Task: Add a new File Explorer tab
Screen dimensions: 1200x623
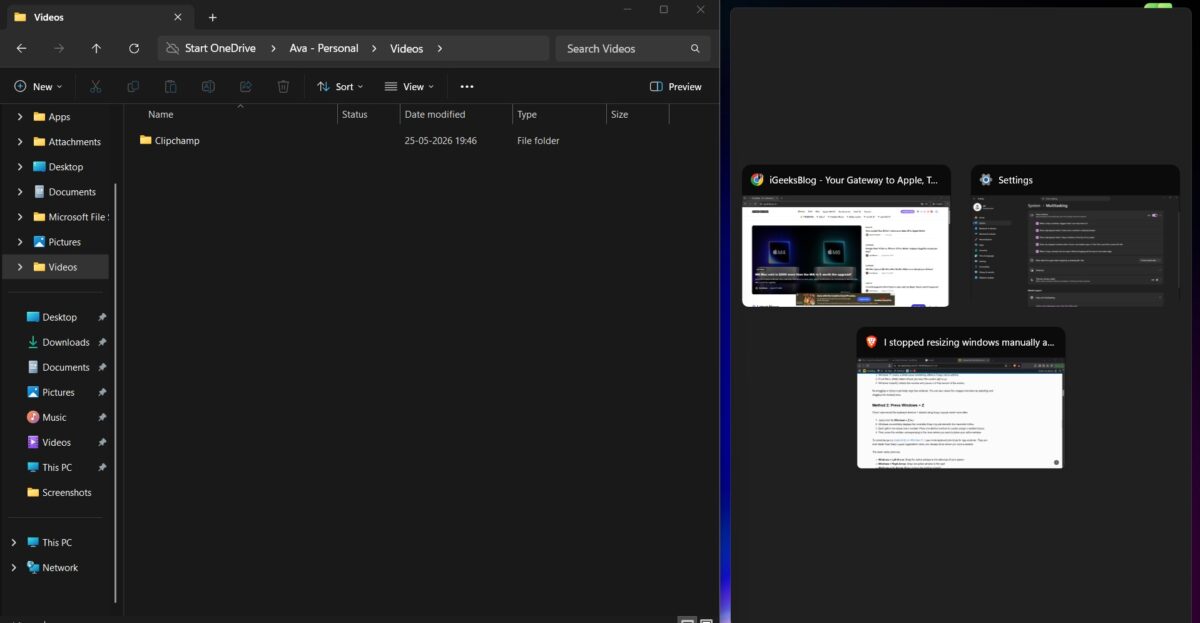Action: pos(212,17)
